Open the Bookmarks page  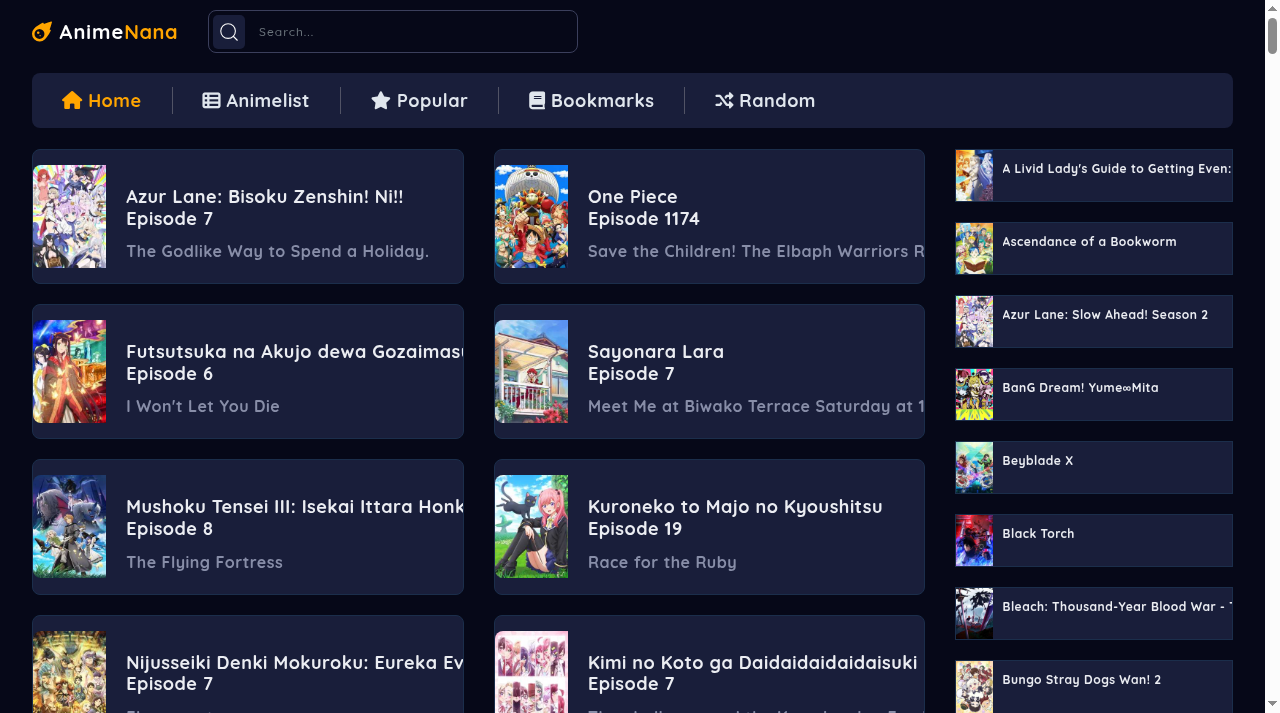pos(591,100)
